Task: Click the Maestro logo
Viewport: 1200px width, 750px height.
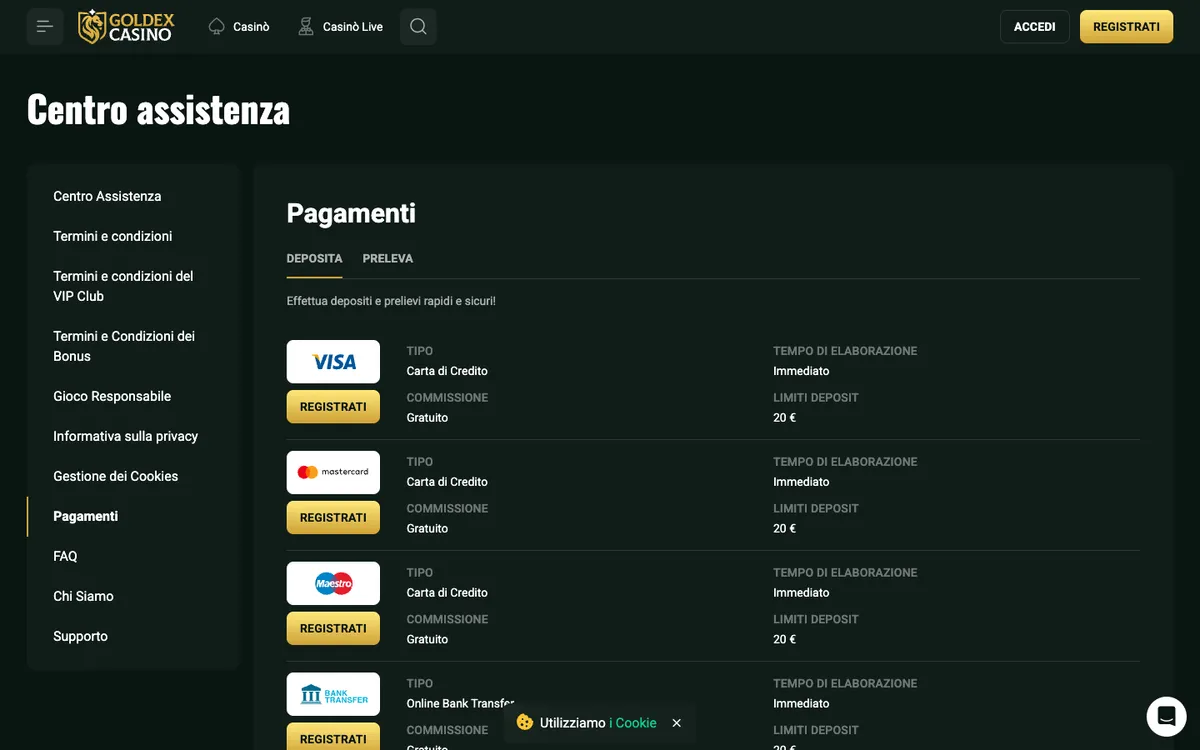Action: (x=333, y=583)
